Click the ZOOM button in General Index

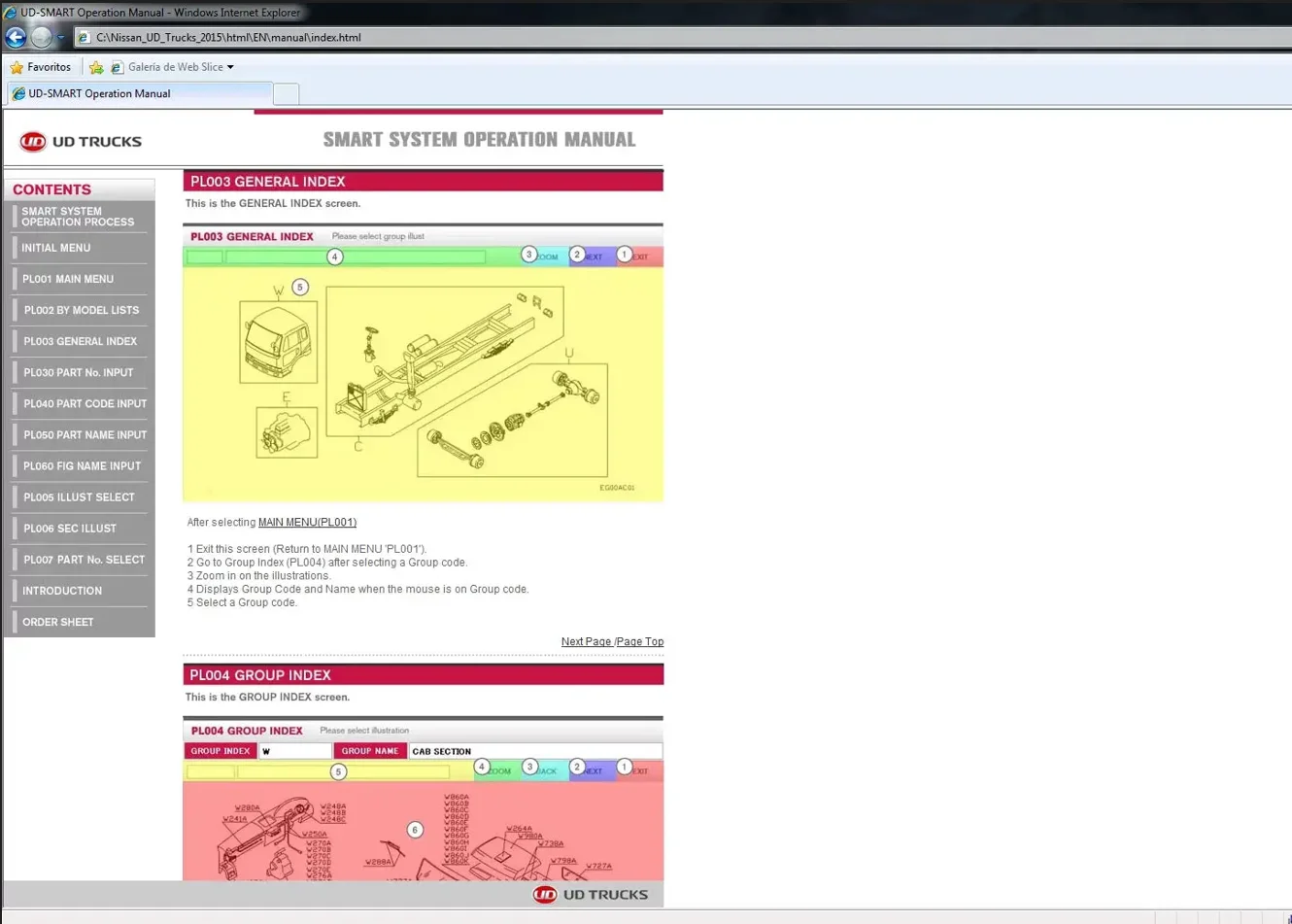(546, 257)
